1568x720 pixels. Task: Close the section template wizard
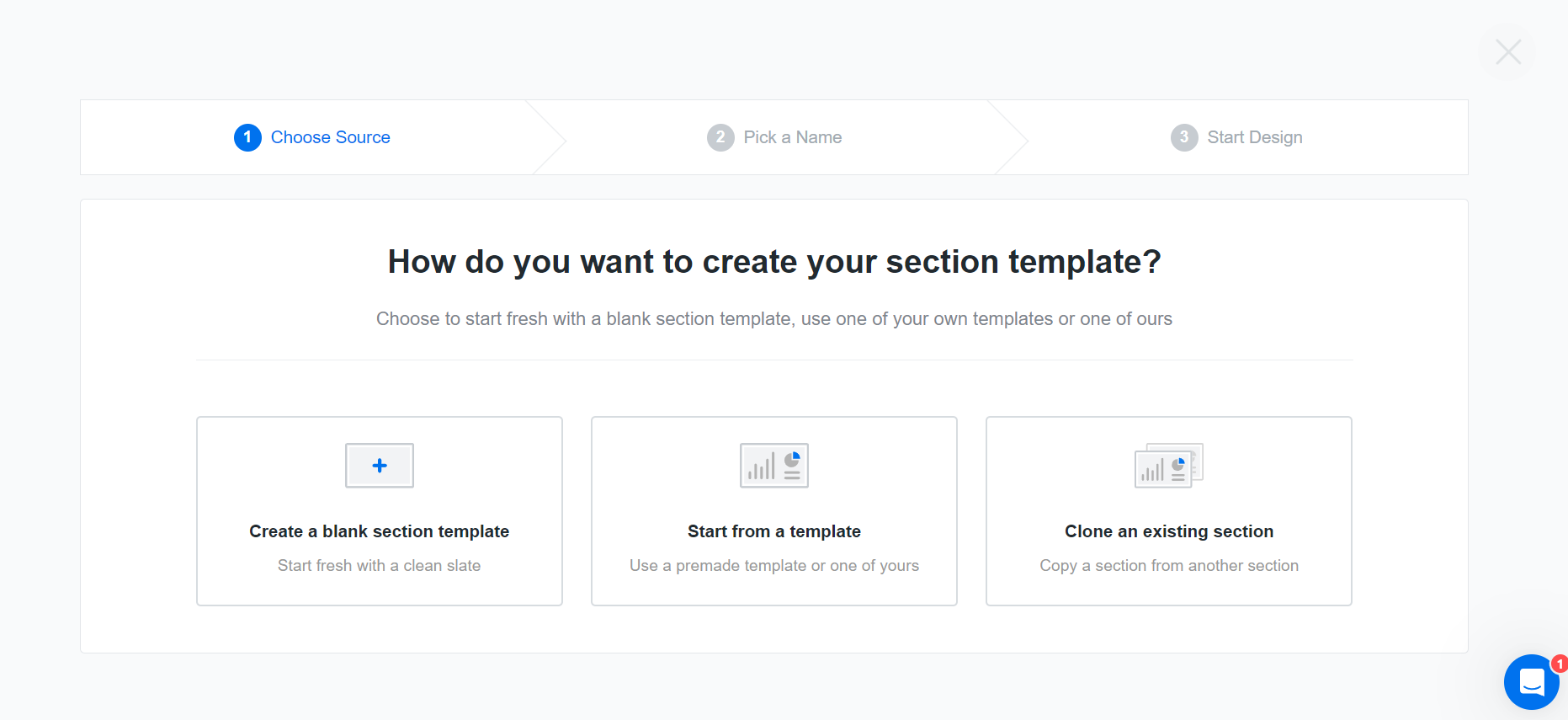coord(1507,52)
